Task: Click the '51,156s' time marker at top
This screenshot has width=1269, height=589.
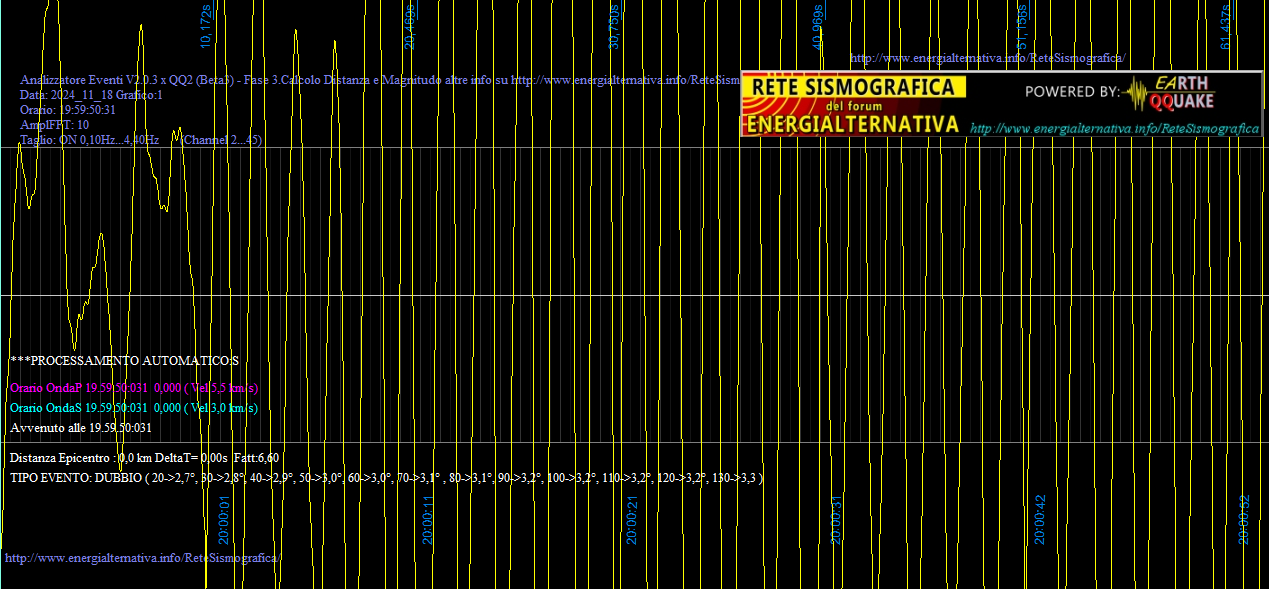Action: click(1022, 27)
